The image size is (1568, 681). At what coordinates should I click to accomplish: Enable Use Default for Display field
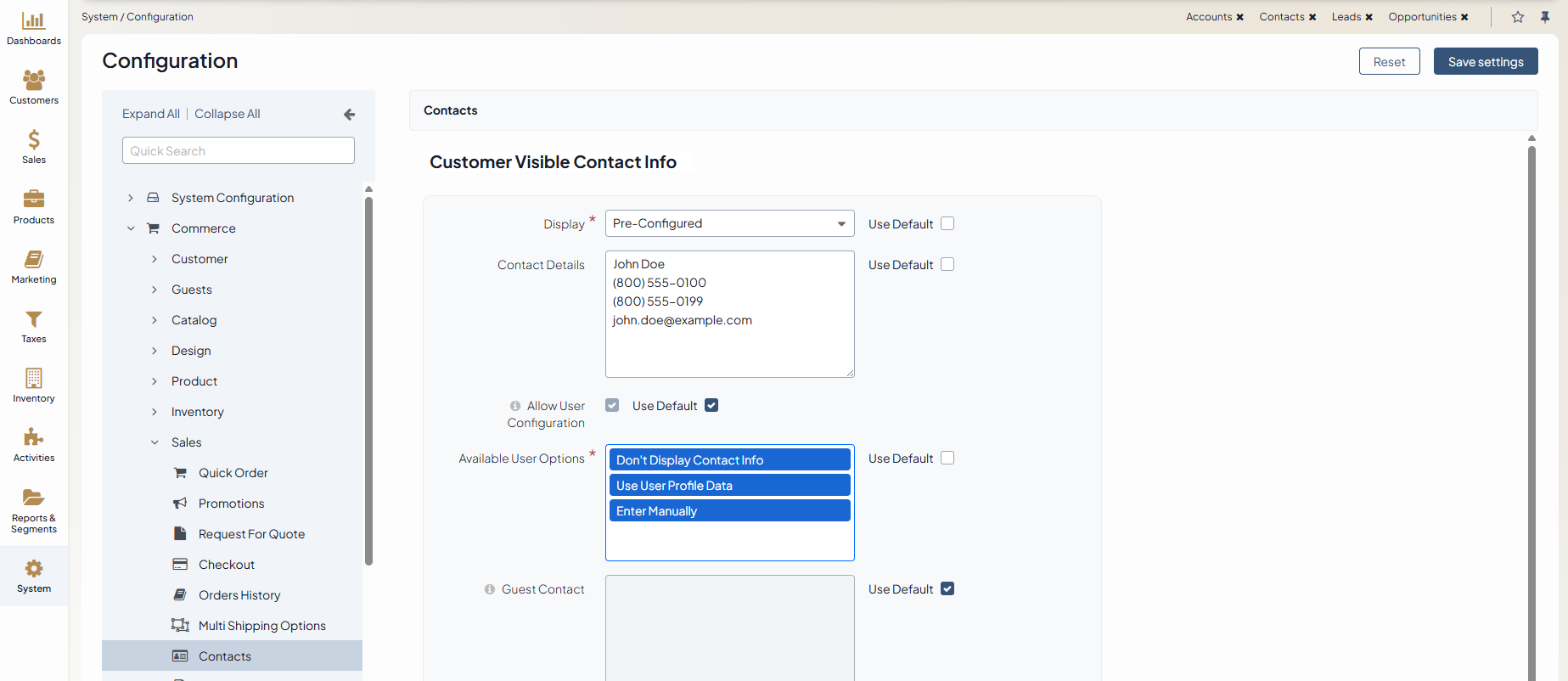click(x=947, y=224)
